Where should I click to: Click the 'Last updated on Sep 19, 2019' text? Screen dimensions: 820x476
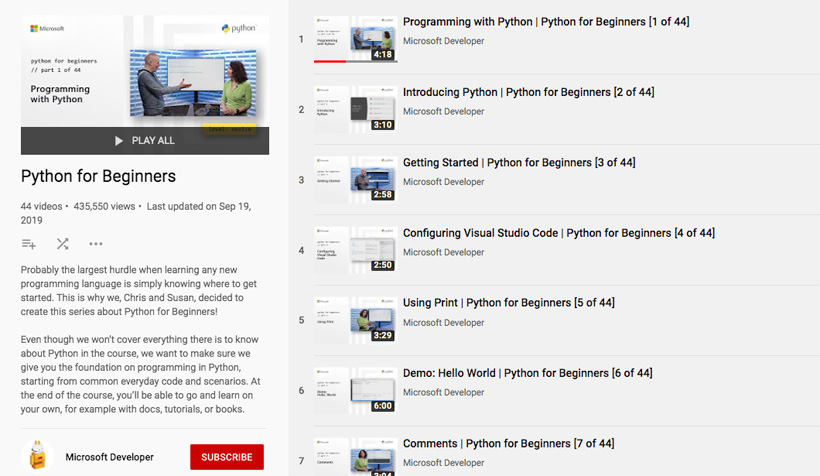coord(136,213)
